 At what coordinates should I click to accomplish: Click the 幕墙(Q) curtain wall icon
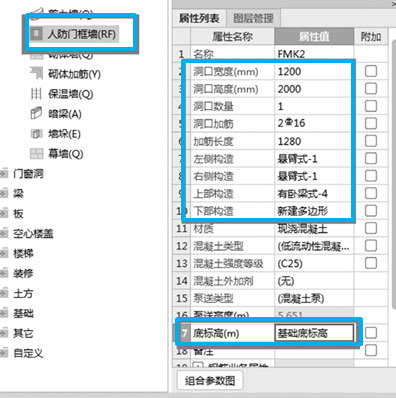36,154
